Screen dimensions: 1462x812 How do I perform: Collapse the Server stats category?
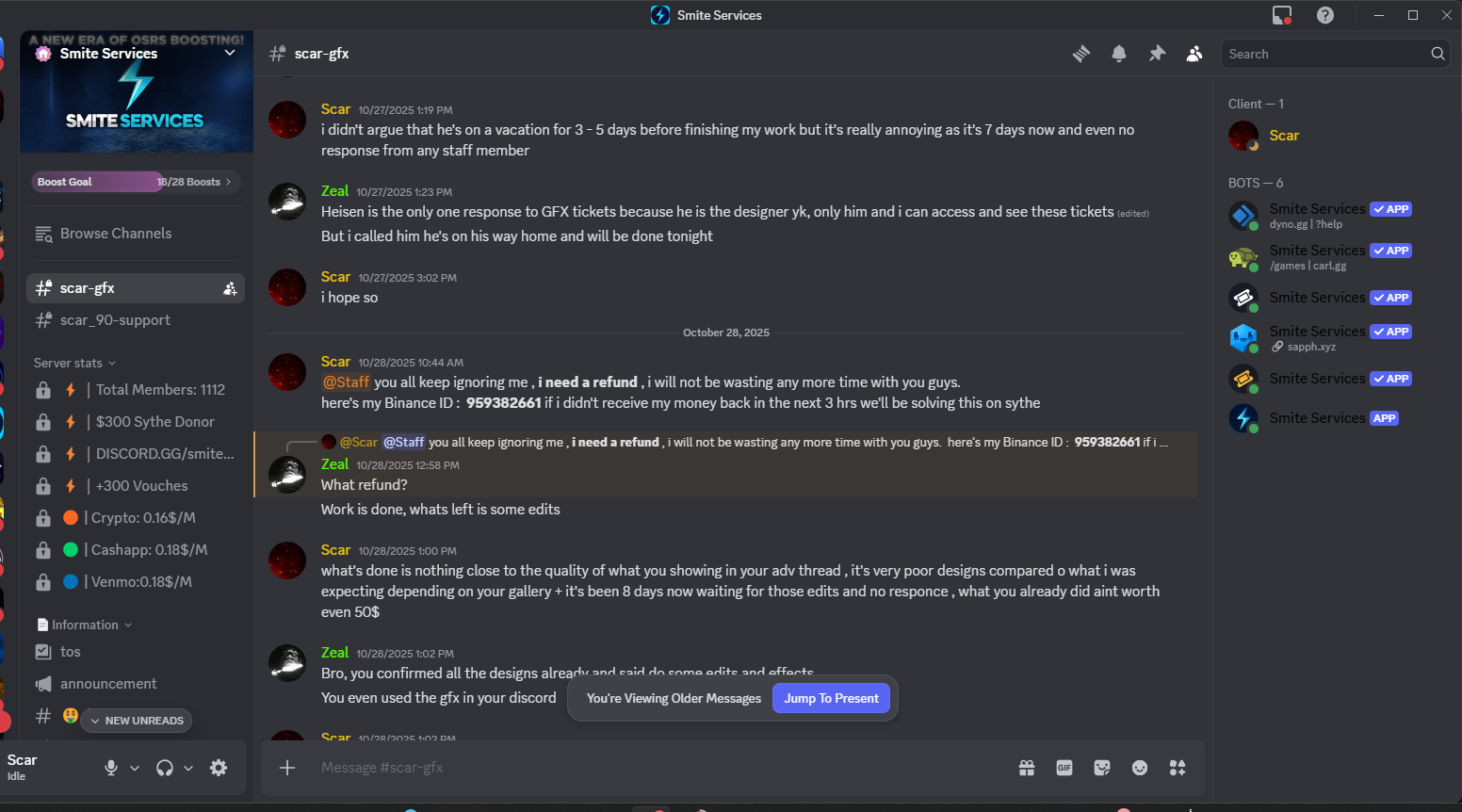tap(74, 363)
